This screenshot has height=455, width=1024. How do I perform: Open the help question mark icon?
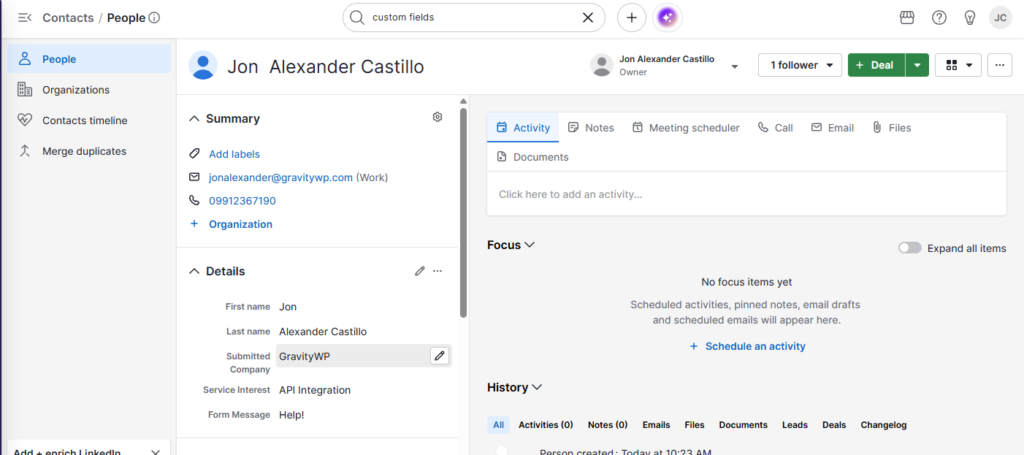pos(939,18)
